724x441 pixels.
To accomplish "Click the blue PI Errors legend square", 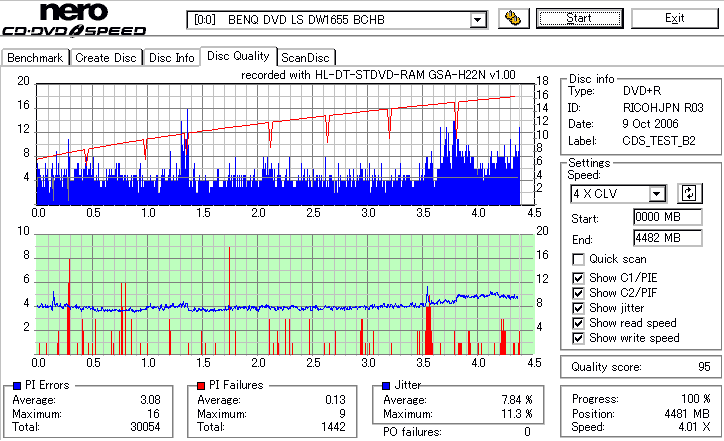I will tap(17, 386).
